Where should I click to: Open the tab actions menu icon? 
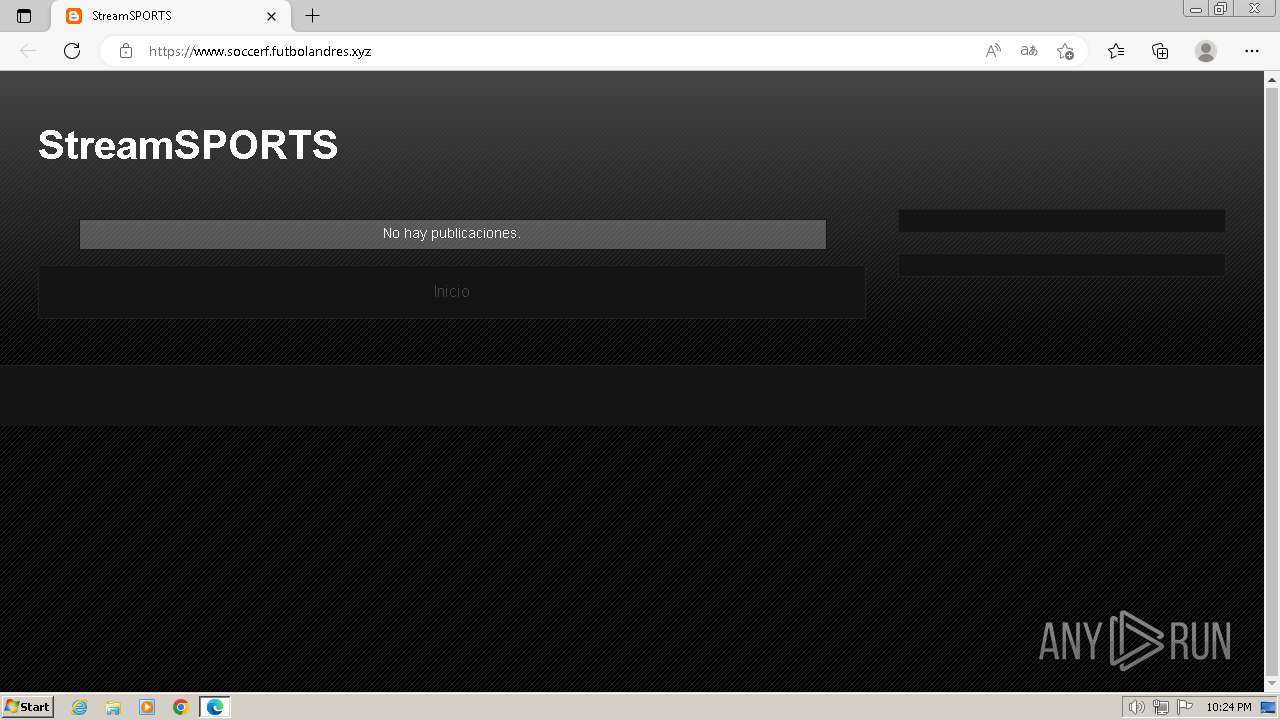point(24,16)
